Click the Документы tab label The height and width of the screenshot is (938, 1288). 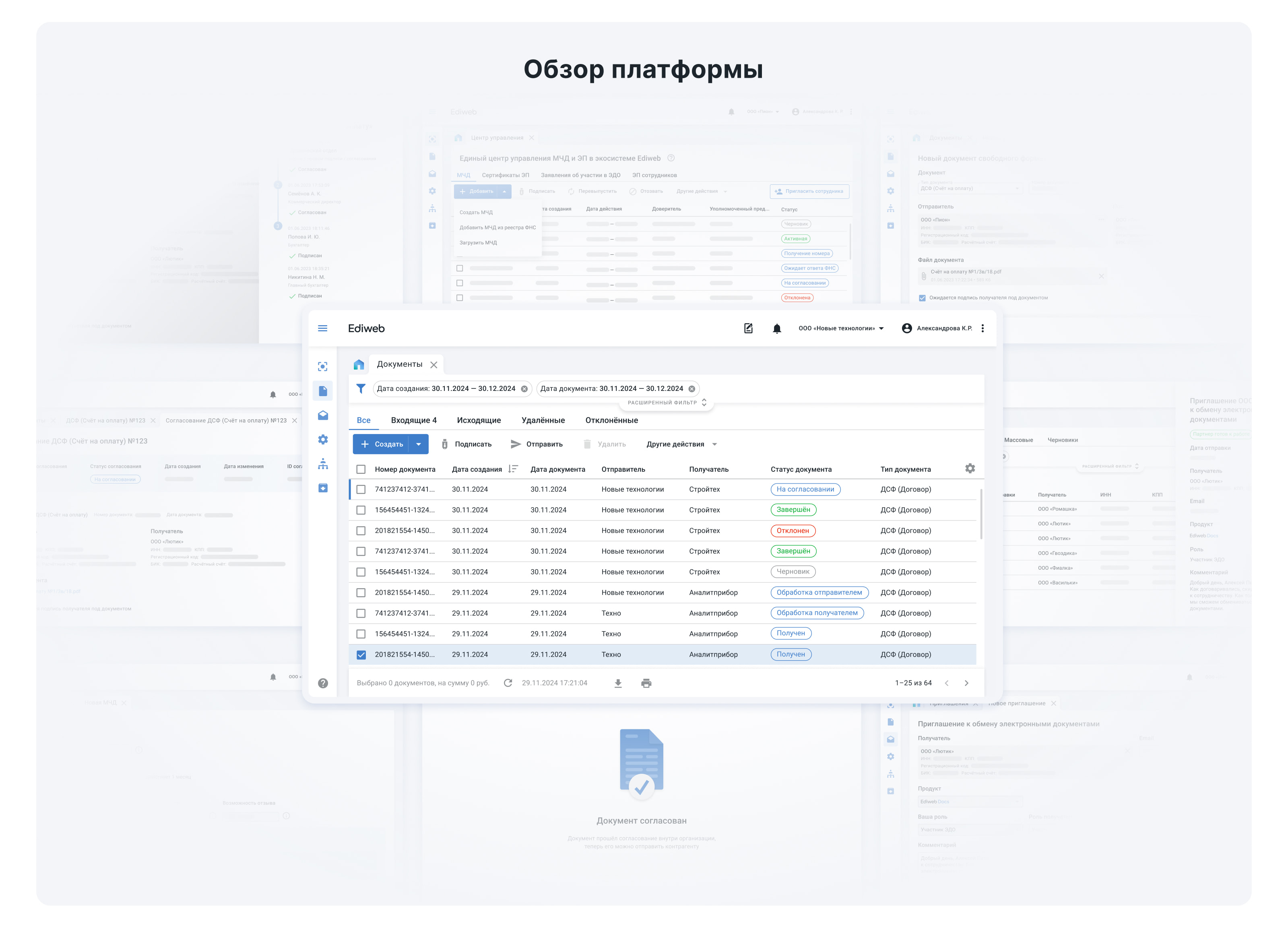399,364
